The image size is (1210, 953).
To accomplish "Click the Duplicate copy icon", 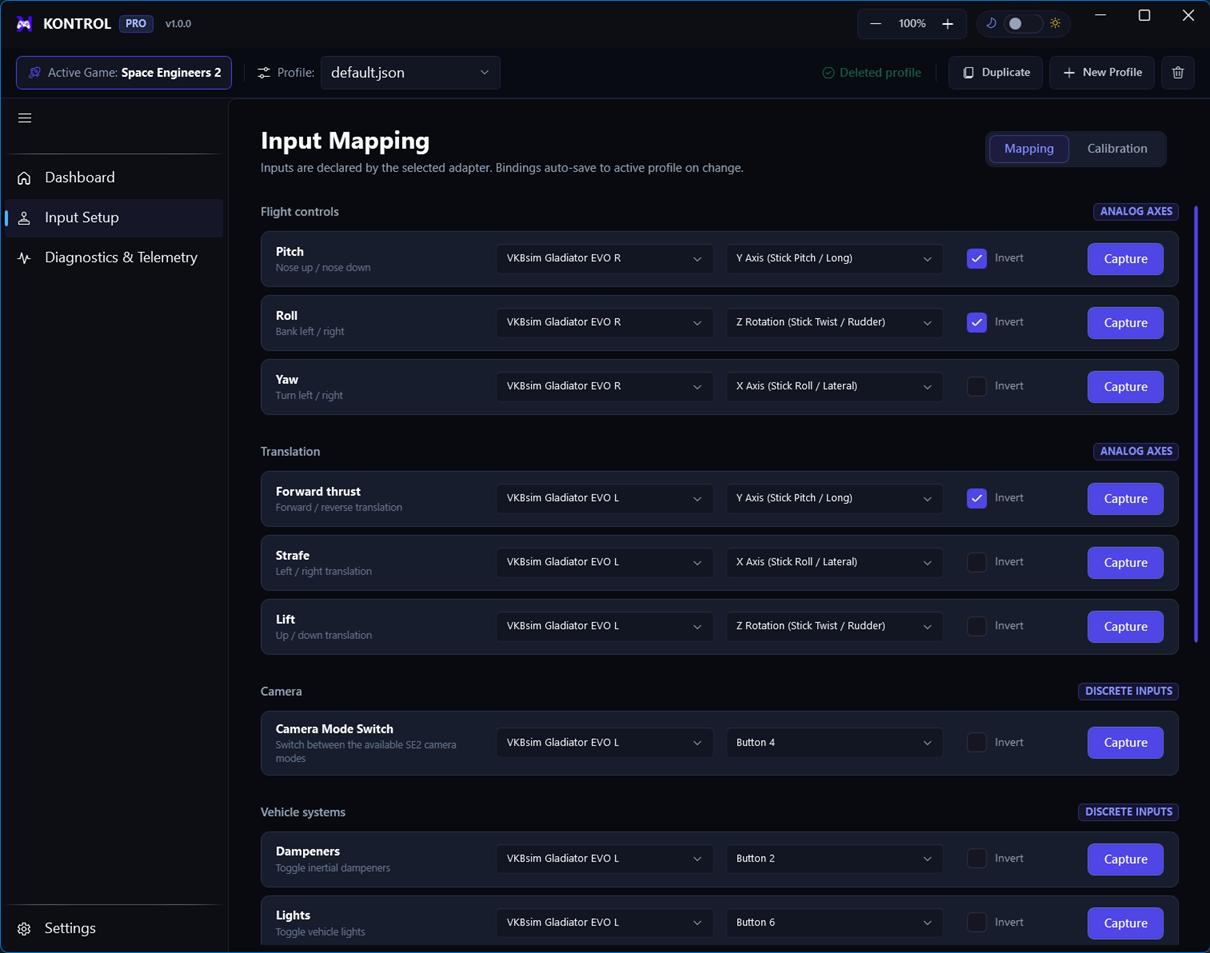I will click(x=968, y=73).
